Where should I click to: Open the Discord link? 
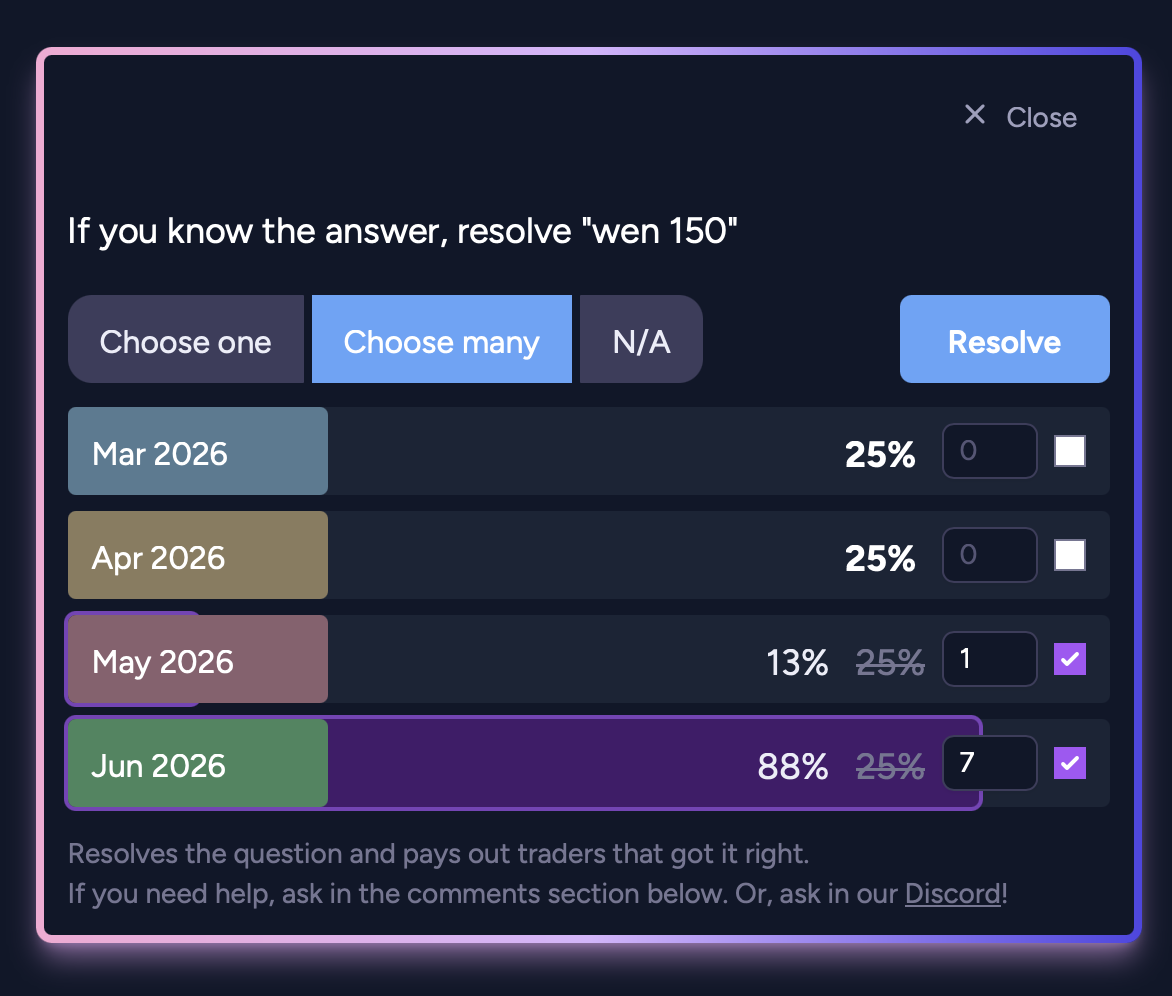952,893
